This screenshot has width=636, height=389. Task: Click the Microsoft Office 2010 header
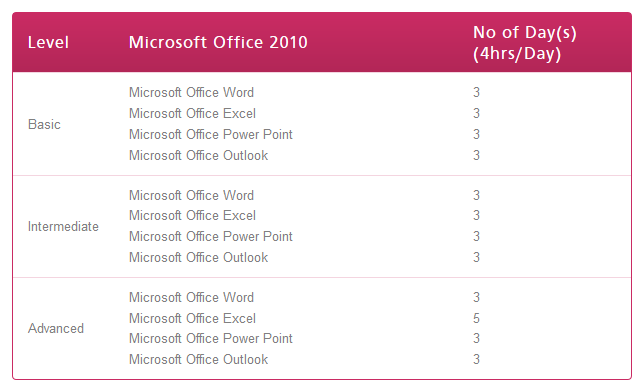[x=218, y=43]
